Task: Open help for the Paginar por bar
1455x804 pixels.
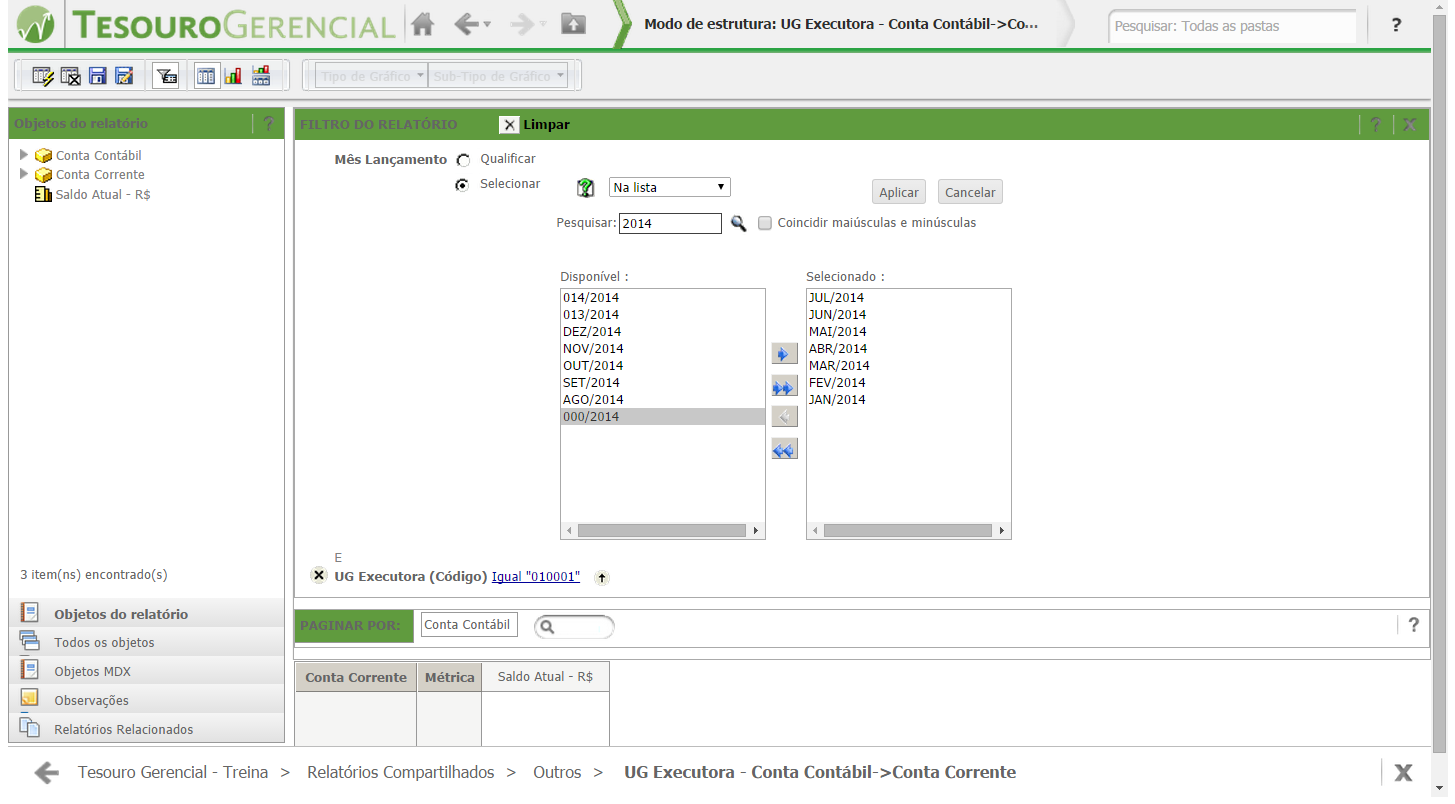Action: click(x=1413, y=624)
